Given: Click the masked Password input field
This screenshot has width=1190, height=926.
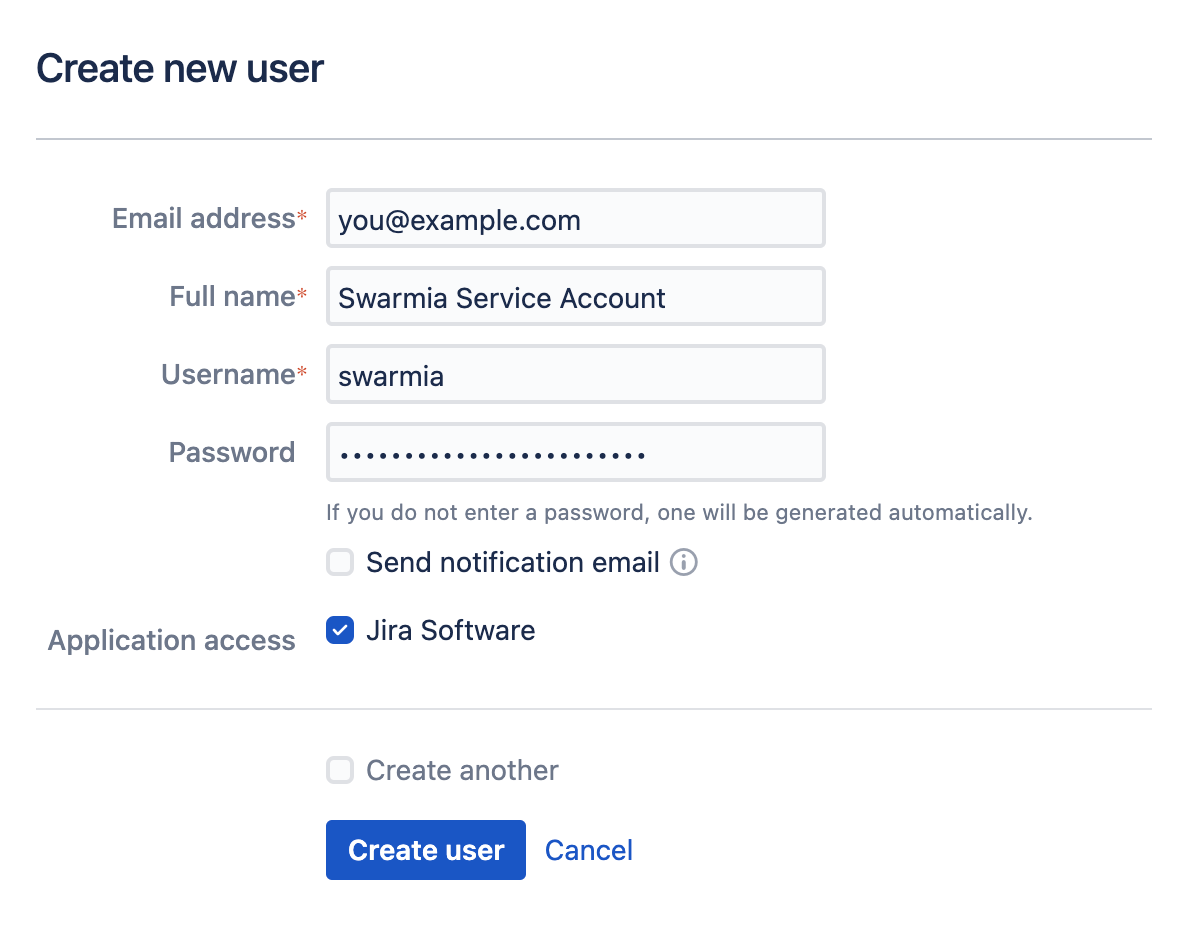Looking at the screenshot, I should 575,453.
